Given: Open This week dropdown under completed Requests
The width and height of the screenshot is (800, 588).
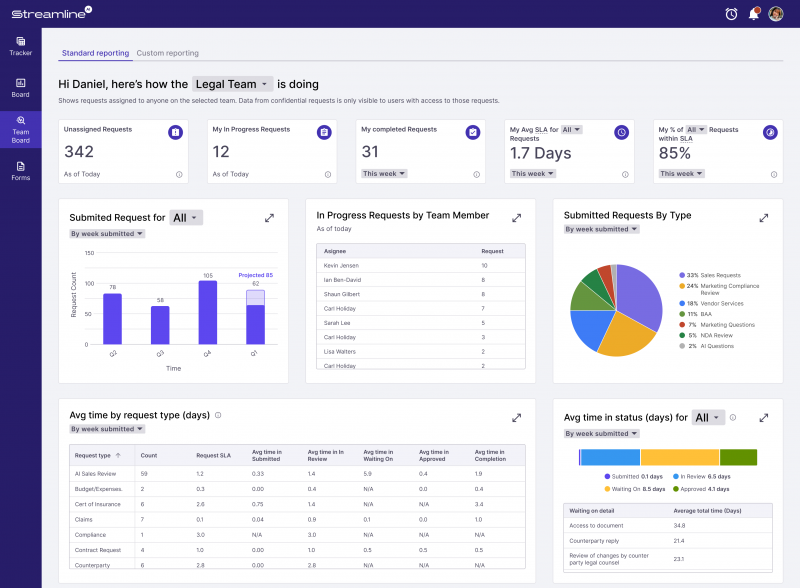Looking at the screenshot, I should coord(384,174).
